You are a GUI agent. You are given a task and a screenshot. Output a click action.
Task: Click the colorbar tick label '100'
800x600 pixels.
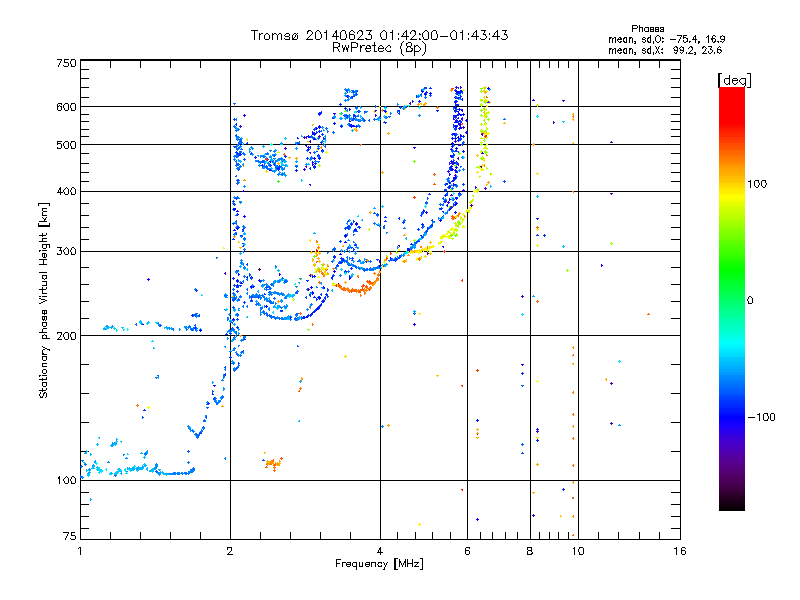757,184
